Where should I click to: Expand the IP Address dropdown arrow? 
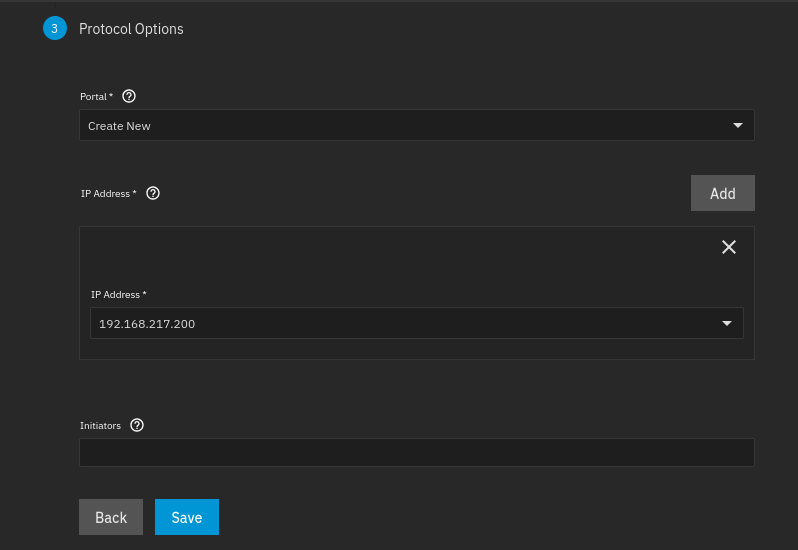(727, 324)
